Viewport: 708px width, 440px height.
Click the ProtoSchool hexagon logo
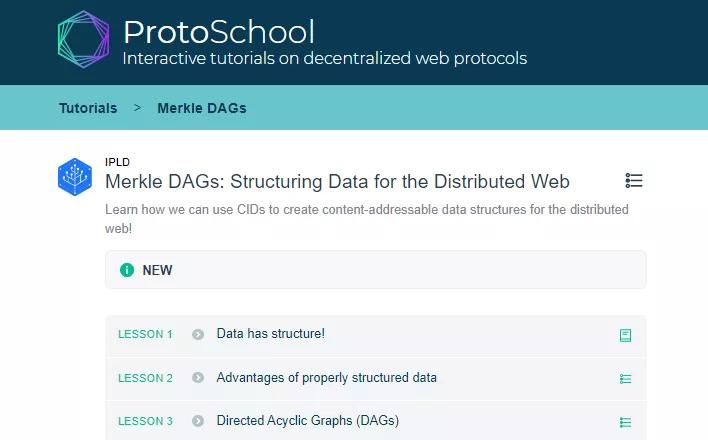tap(84, 39)
